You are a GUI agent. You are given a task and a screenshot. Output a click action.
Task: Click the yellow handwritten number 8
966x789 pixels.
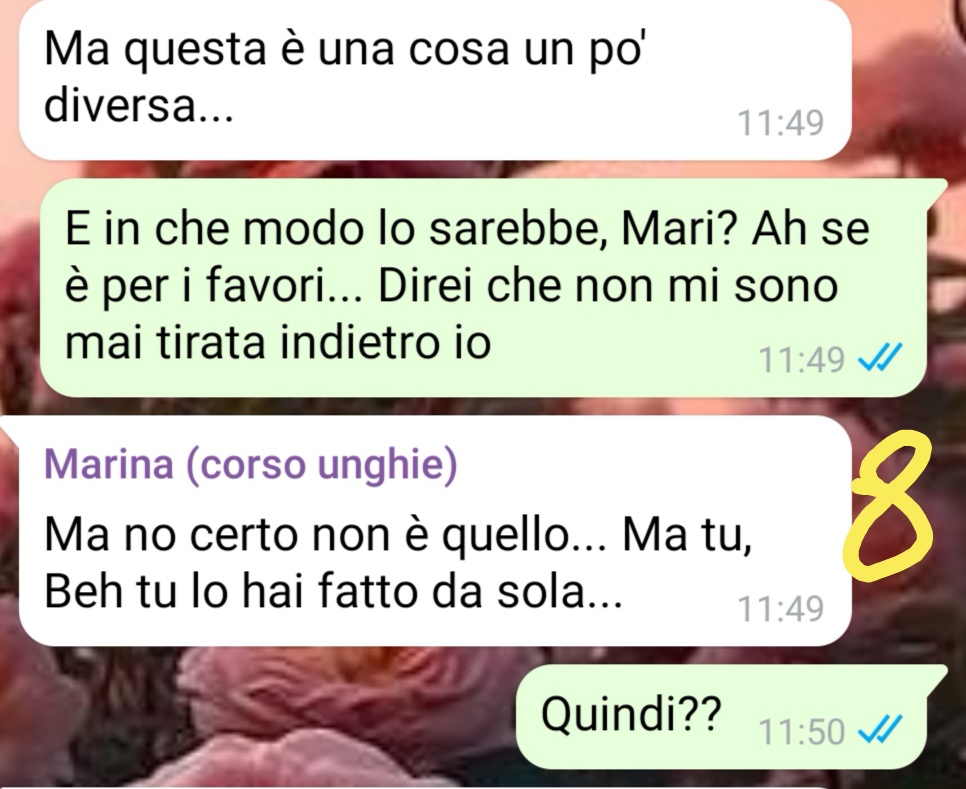coord(893,507)
